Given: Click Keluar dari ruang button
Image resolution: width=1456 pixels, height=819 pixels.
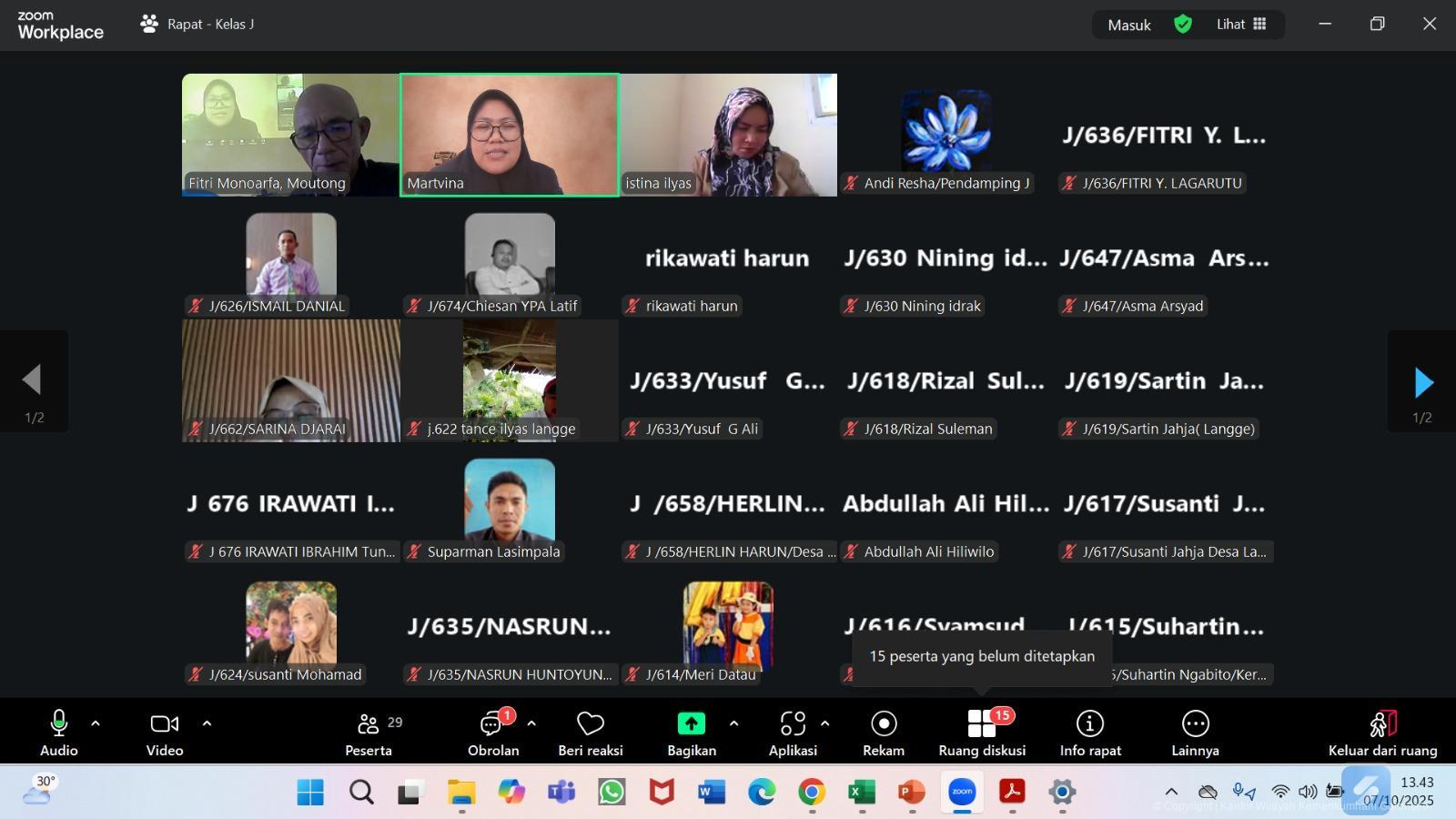Looking at the screenshot, I should point(1382,733).
